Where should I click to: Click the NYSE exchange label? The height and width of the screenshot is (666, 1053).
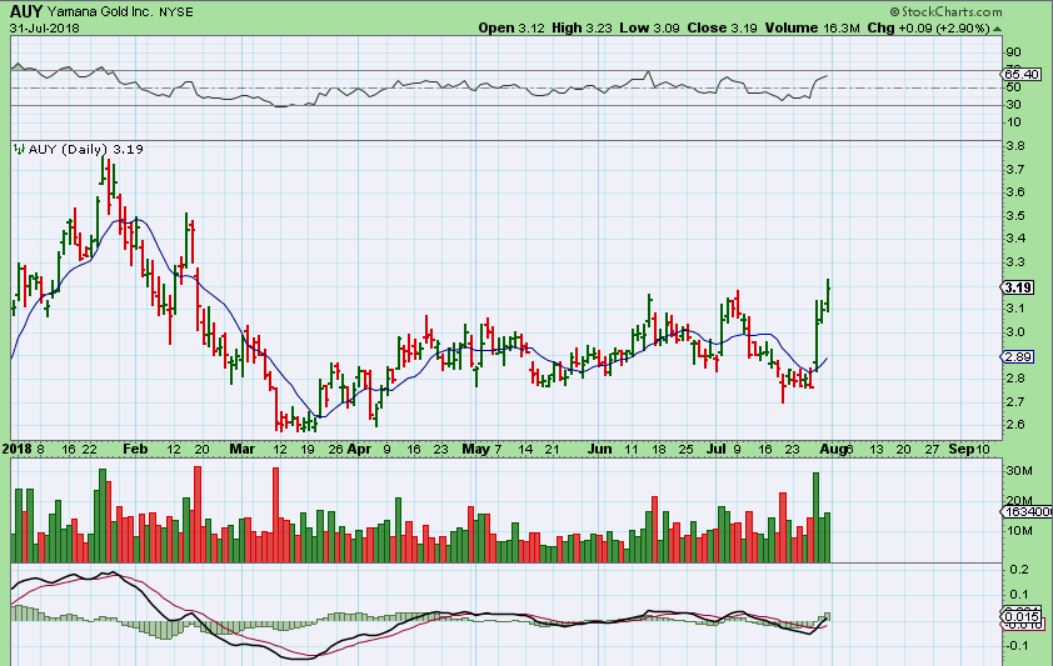(176, 12)
